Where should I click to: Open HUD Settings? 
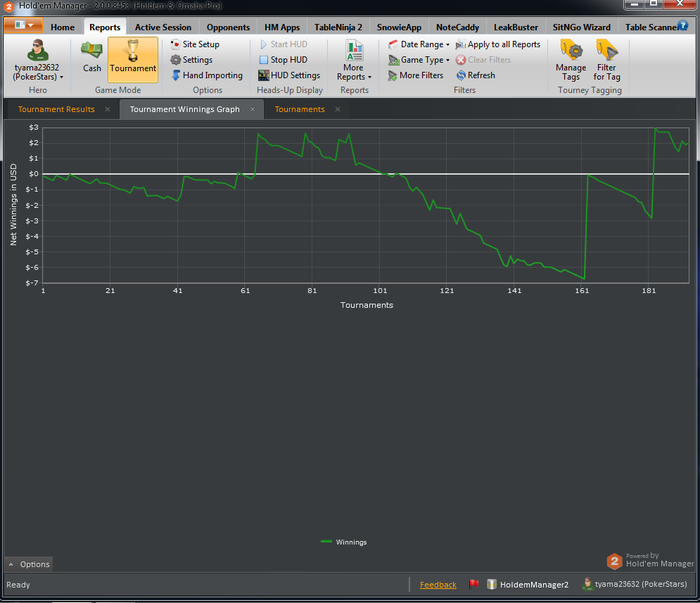pos(289,75)
